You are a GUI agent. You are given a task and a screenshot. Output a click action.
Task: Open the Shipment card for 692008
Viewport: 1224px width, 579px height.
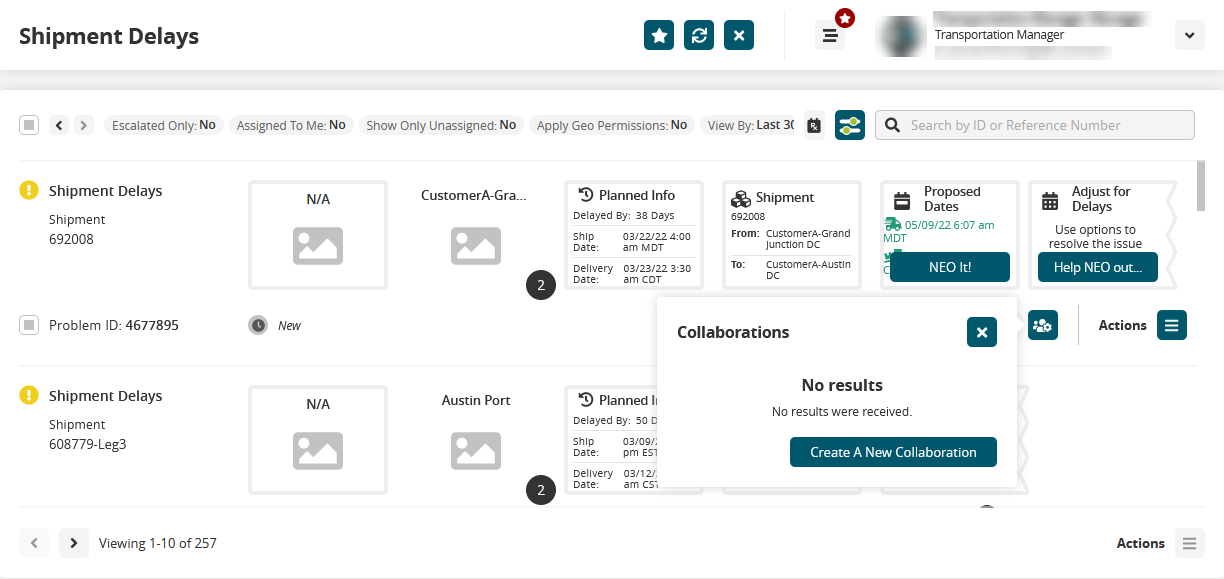click(x=792, y=235)
